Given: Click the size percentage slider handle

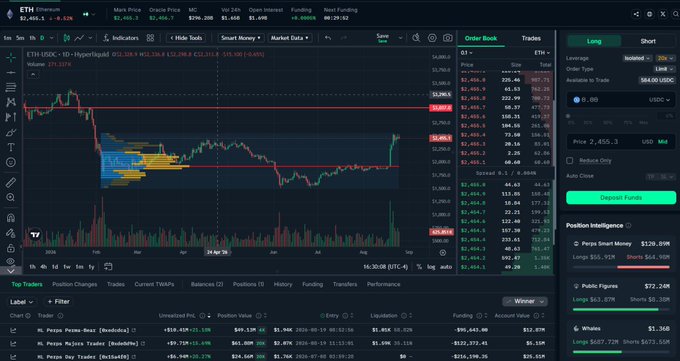Looking at the screenshot, I should (x=568, y=116).
